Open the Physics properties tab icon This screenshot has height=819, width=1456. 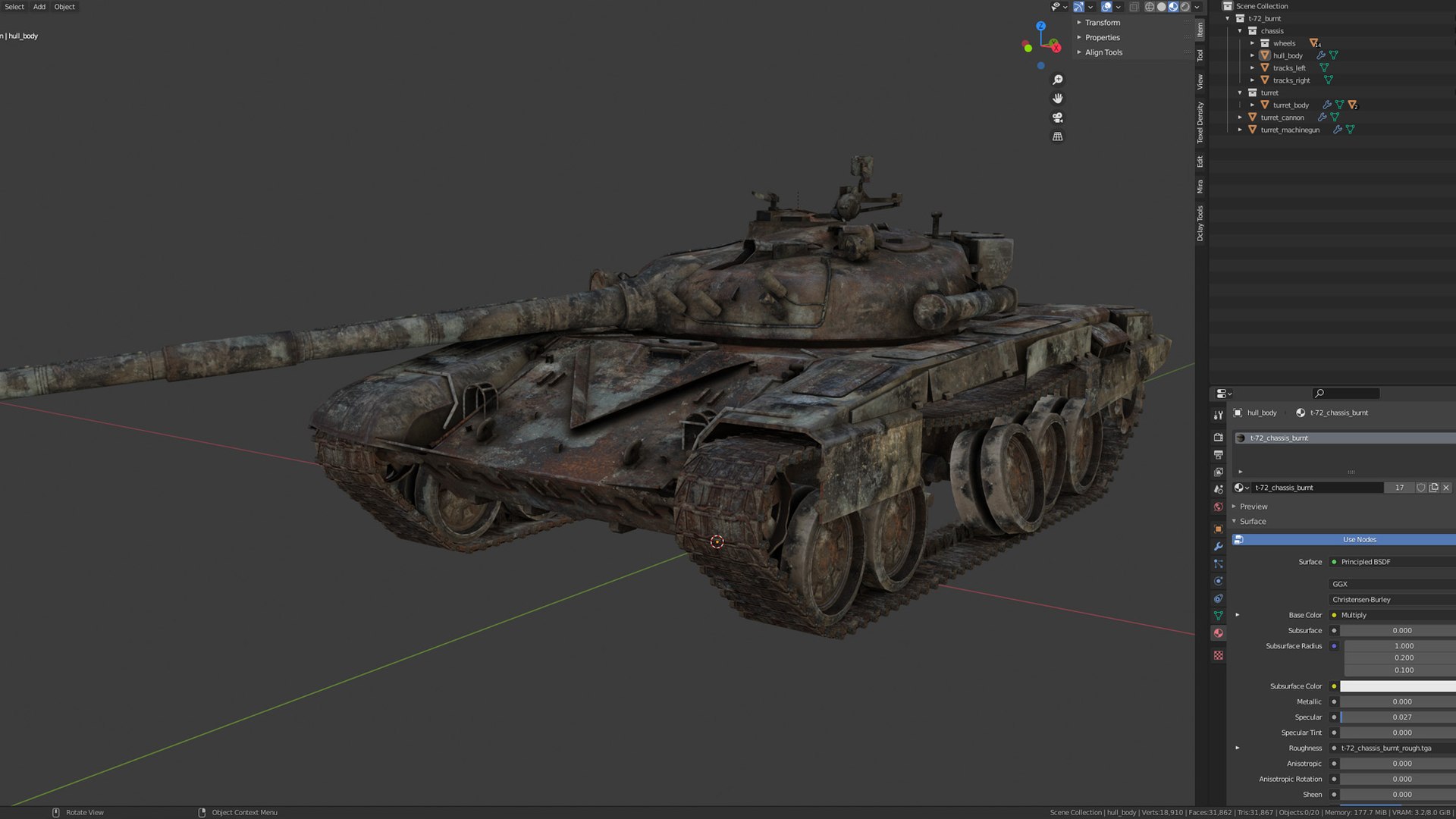1219,581
